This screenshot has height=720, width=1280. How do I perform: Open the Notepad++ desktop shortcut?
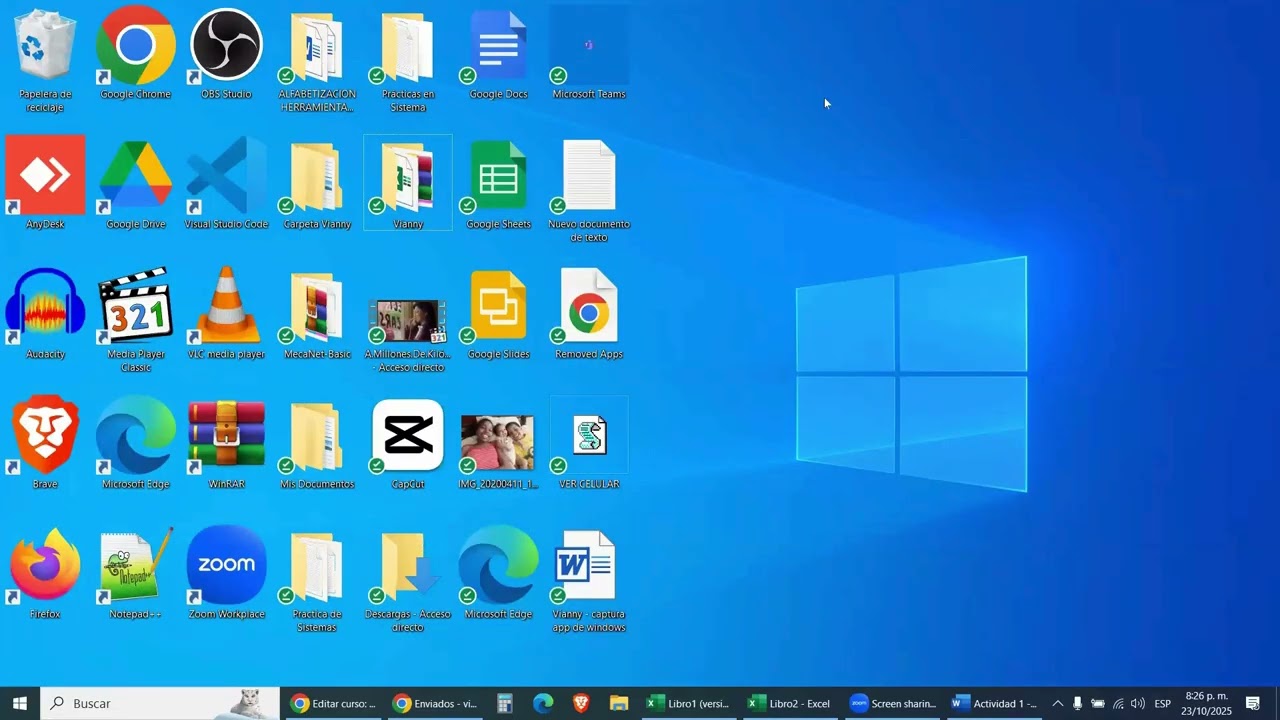pyautogui.click(x=136, y=574)
